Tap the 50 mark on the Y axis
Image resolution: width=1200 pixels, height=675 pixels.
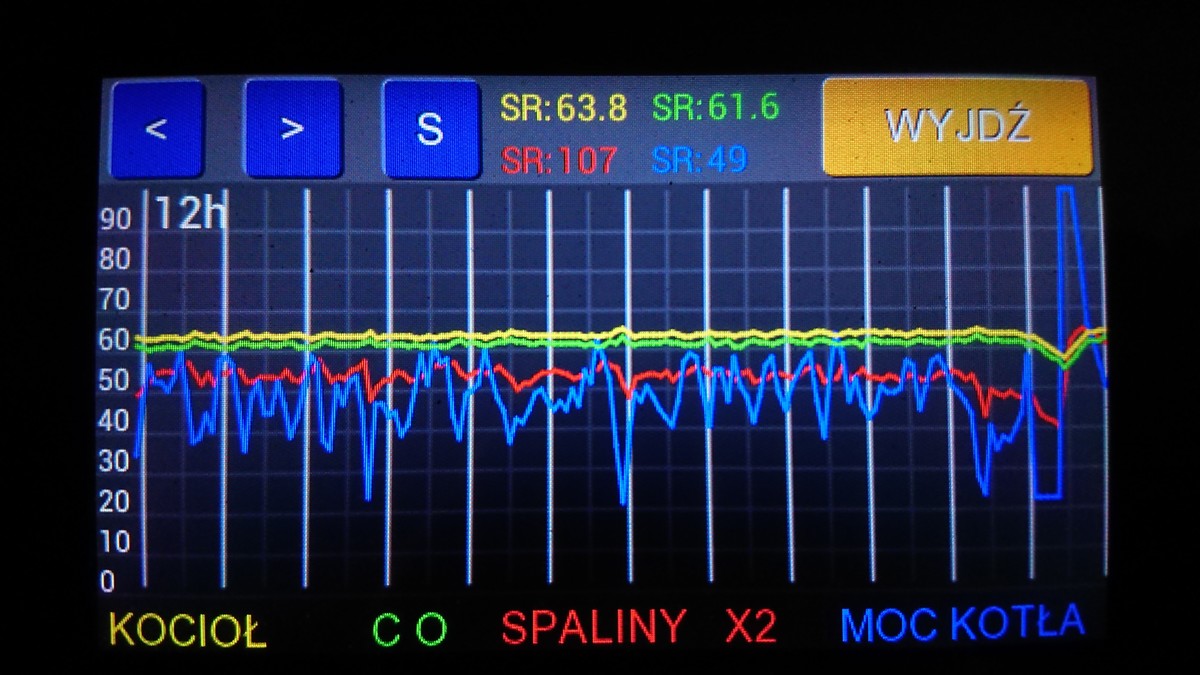click(117, 381)
